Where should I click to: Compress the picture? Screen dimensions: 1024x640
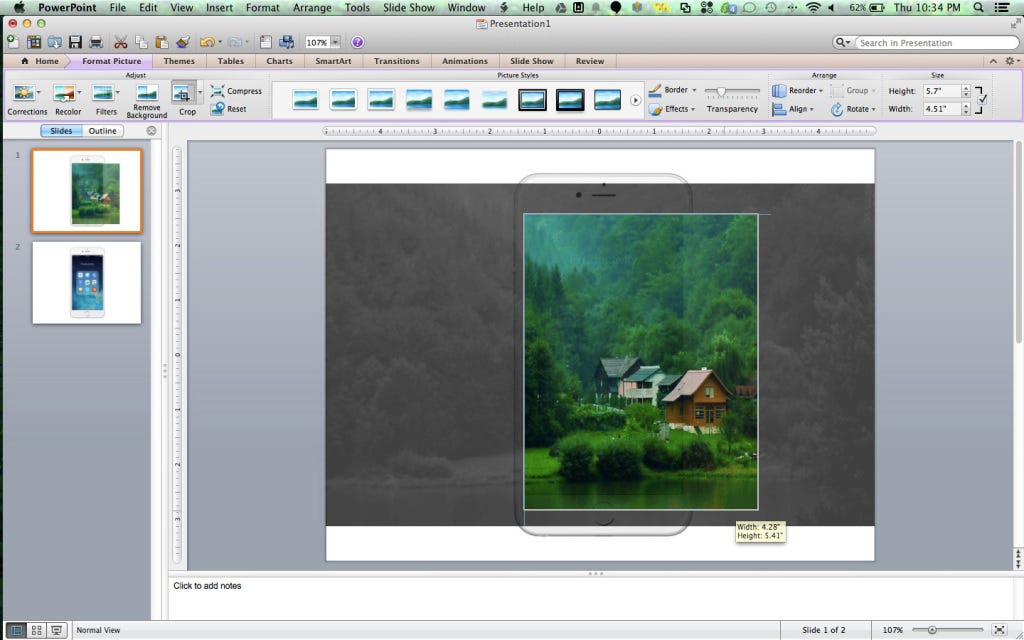point(236,91)
